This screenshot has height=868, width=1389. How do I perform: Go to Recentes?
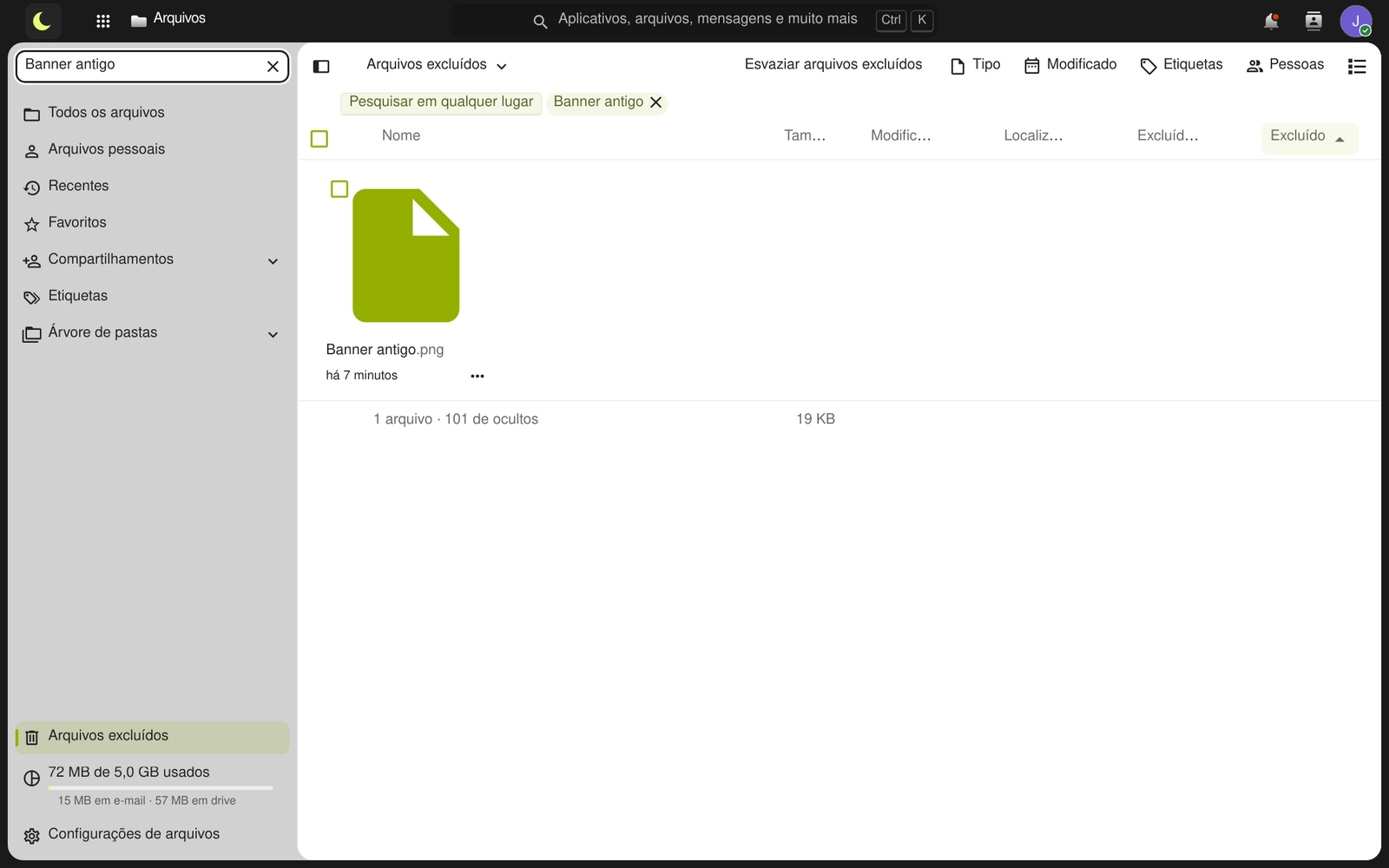pos(152,186)
